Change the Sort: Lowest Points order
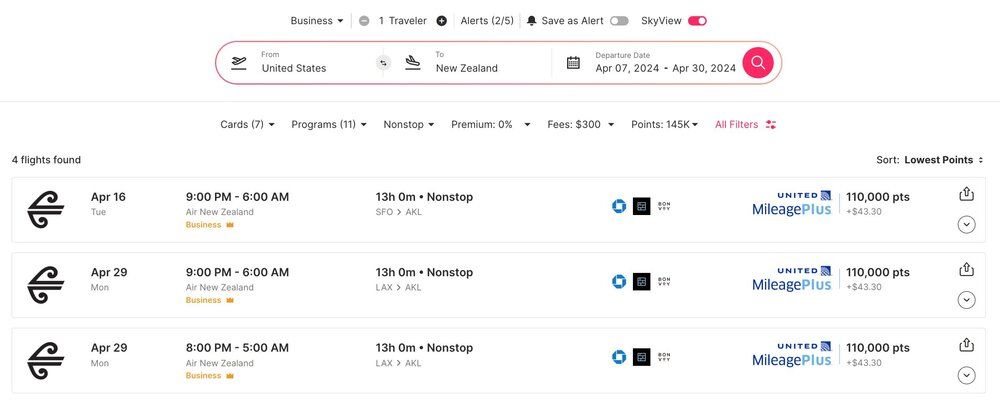The width and height of the screenshot is (1000, 400). tap(943, 160)
